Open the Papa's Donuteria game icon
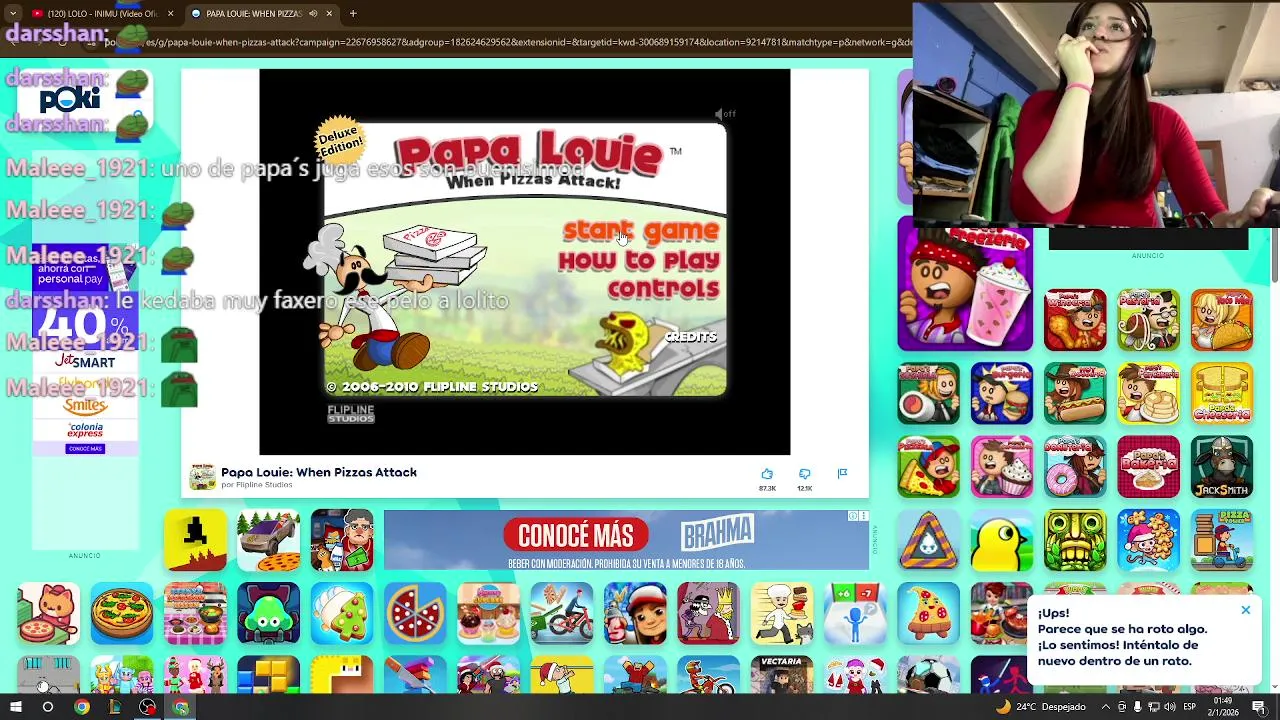Viewport: 1280px width, 720px height. tap(1075, 467)
